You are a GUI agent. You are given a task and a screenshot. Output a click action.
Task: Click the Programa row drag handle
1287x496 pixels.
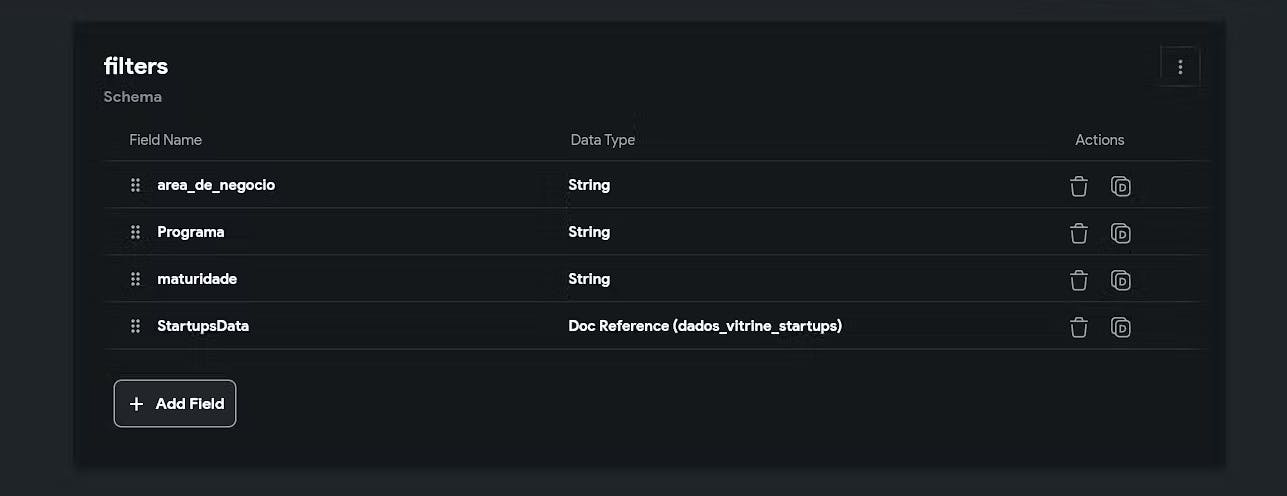(x=135, y=232)
